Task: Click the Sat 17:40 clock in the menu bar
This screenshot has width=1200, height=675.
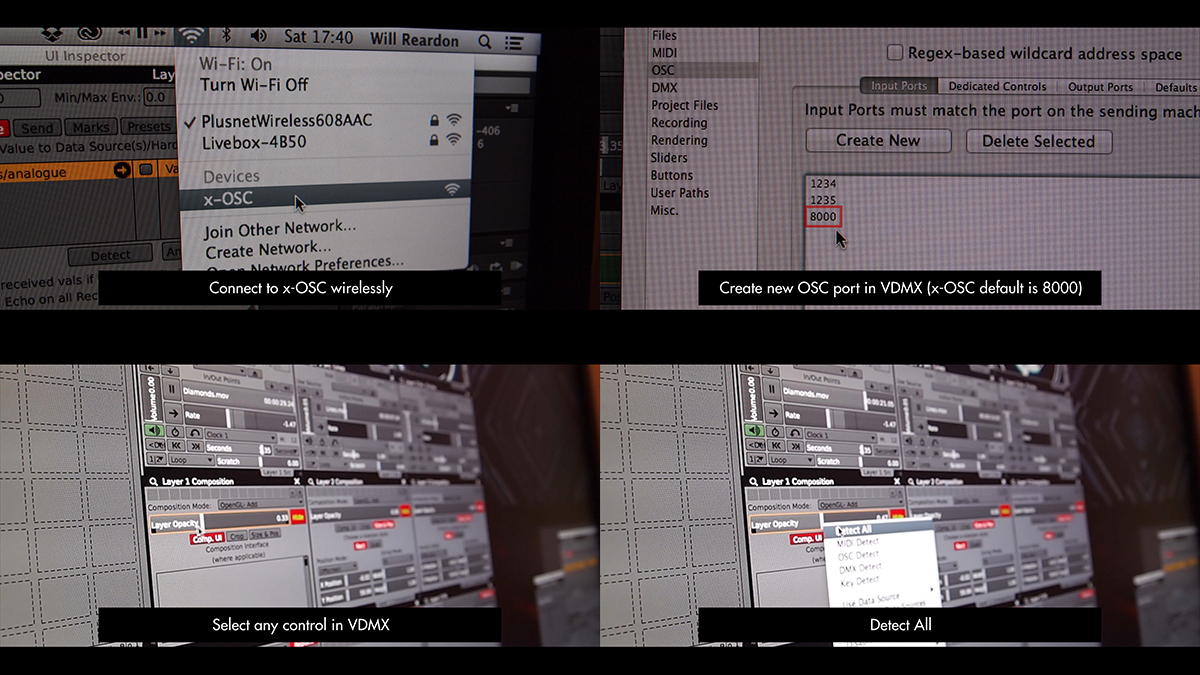Action: pyautogui.click(x=318, y=37)
